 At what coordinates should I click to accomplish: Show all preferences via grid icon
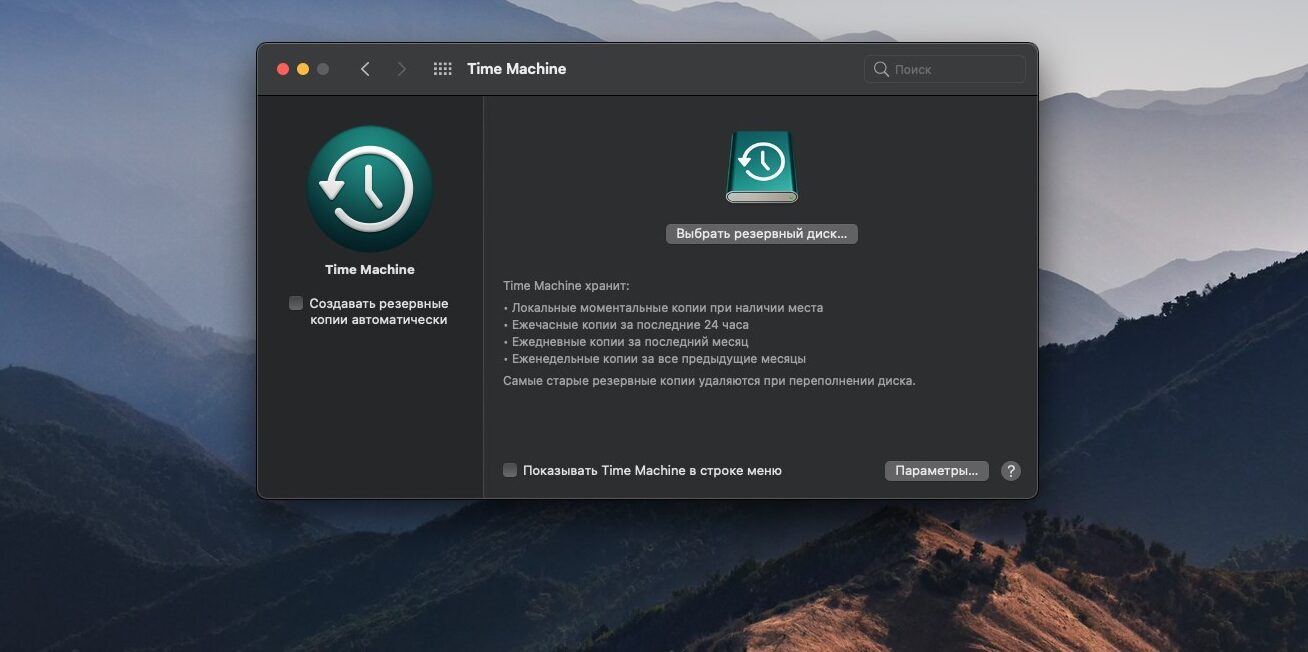[442, 69]
